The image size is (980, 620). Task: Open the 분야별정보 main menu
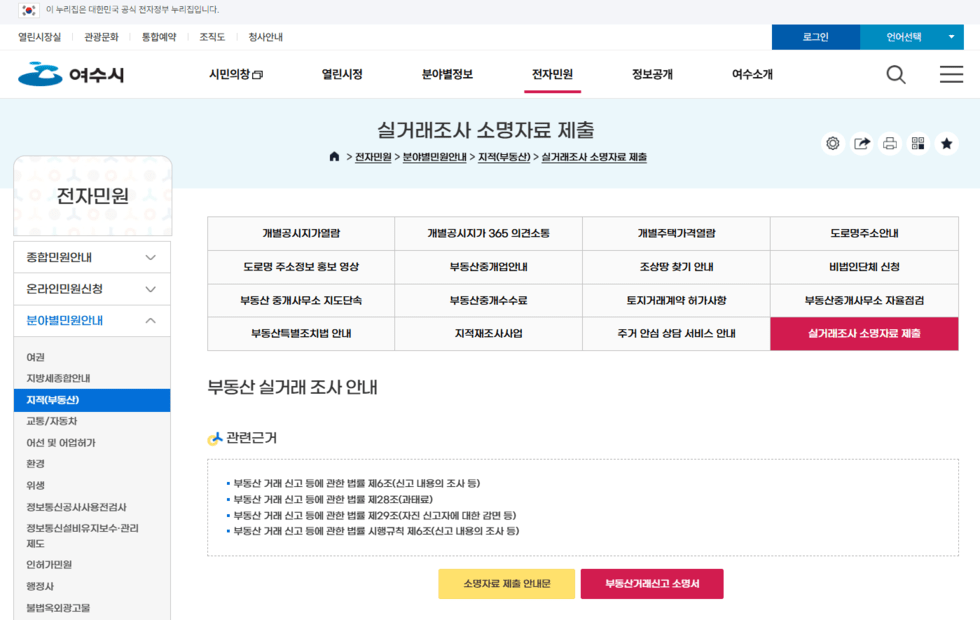point(447,74)
